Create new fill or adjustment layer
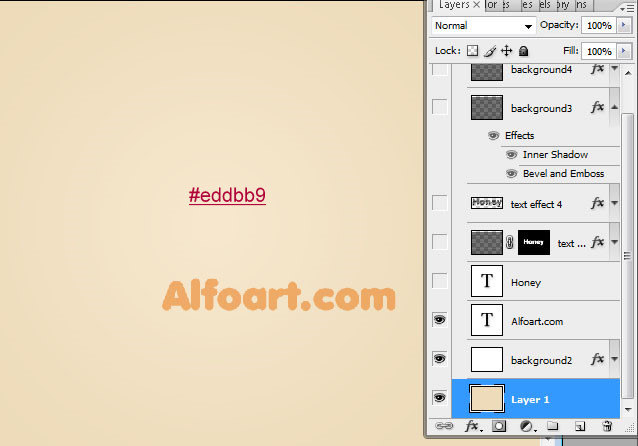638x446 pixels. click(x=526, y=427)
